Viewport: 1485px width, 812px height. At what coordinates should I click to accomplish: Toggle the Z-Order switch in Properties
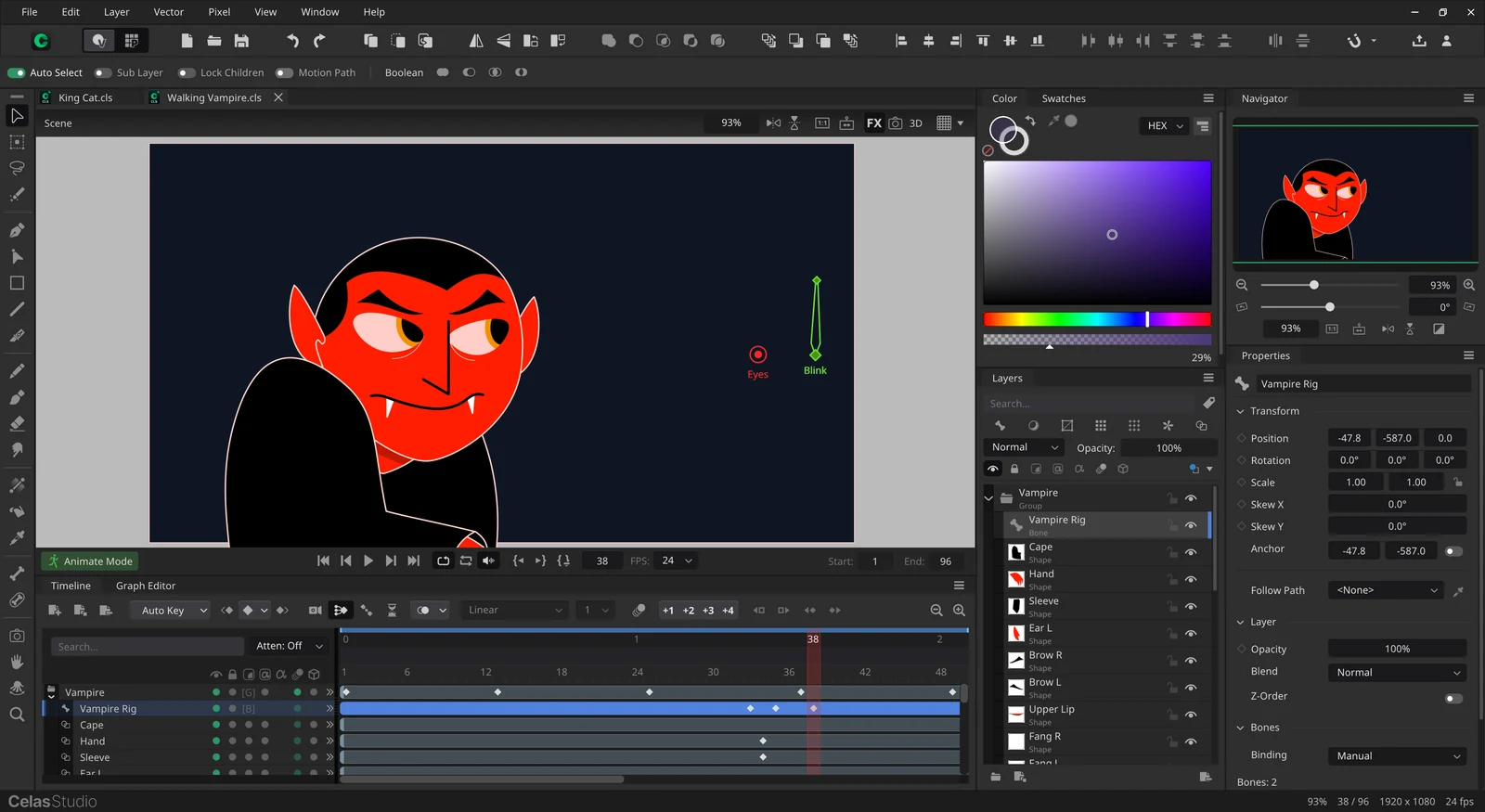(1454, 698)
